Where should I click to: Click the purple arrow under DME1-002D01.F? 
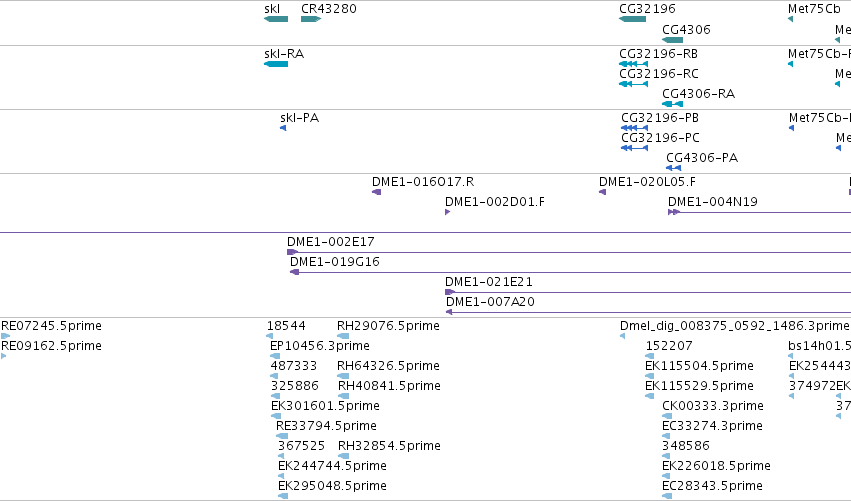click(447, 212)
